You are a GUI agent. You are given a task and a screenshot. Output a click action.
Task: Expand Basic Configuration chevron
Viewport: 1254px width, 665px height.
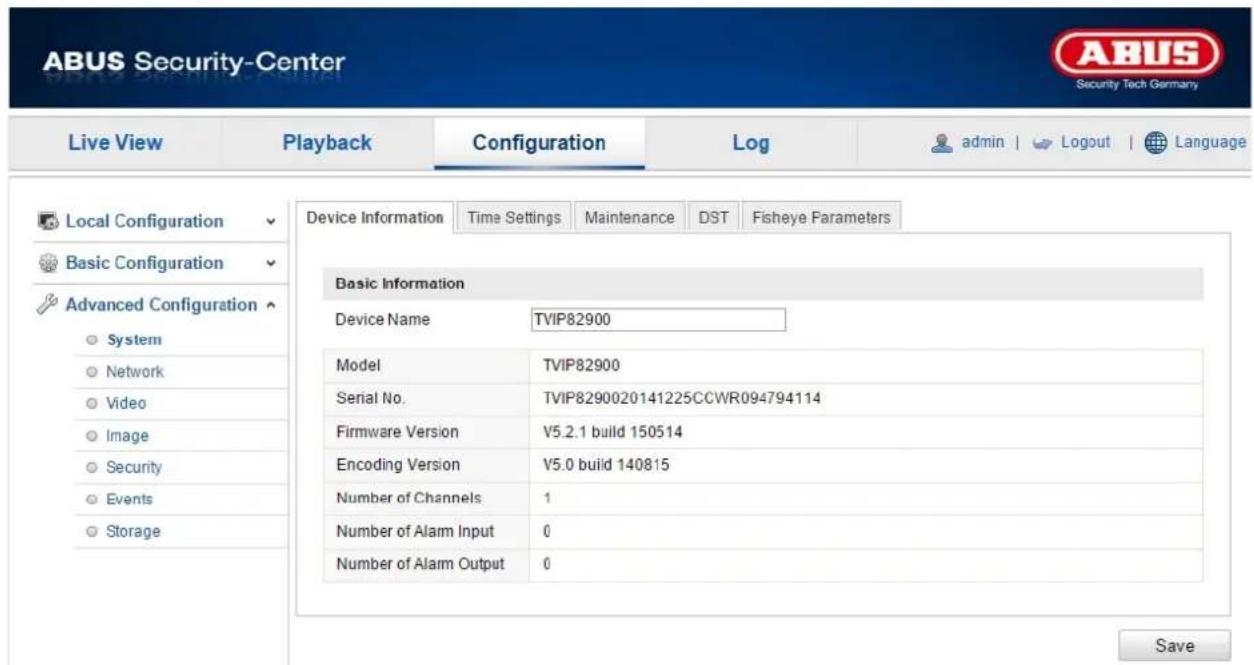(x=269, y=263)
